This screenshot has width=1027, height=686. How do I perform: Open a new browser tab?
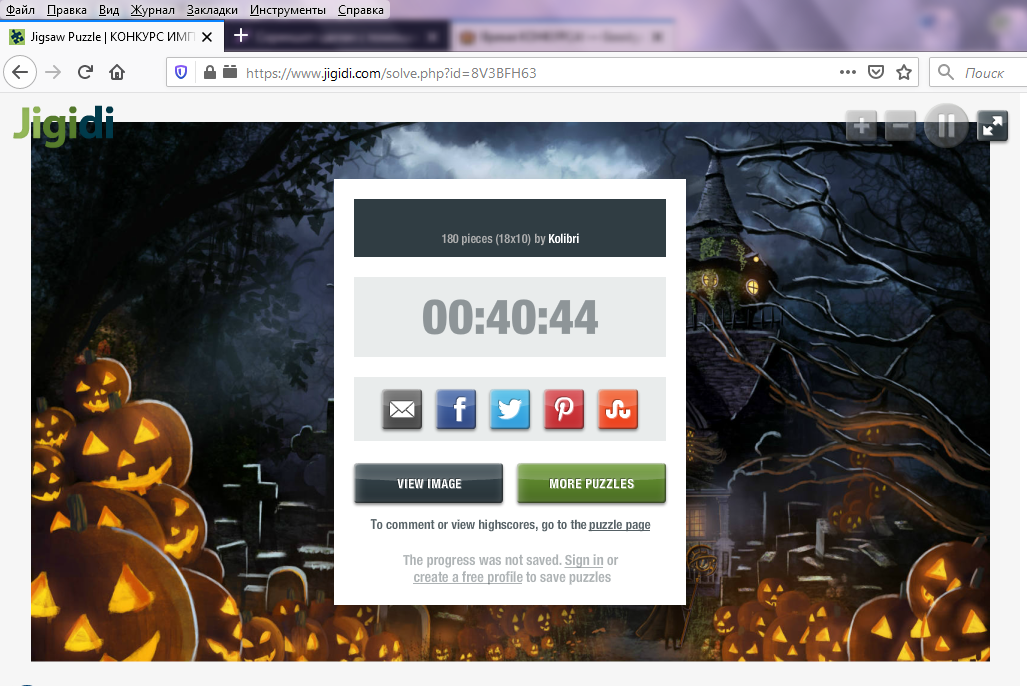point(240,35)
